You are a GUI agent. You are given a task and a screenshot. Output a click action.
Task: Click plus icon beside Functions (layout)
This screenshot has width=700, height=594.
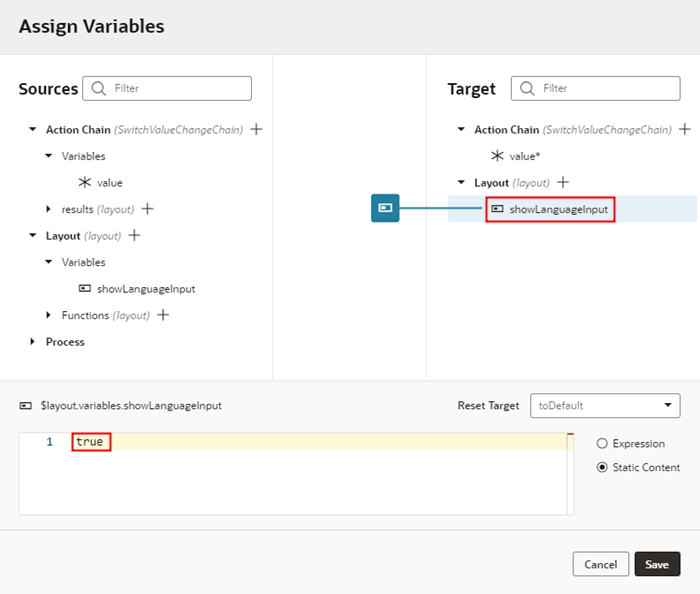(x=163, y=315)
